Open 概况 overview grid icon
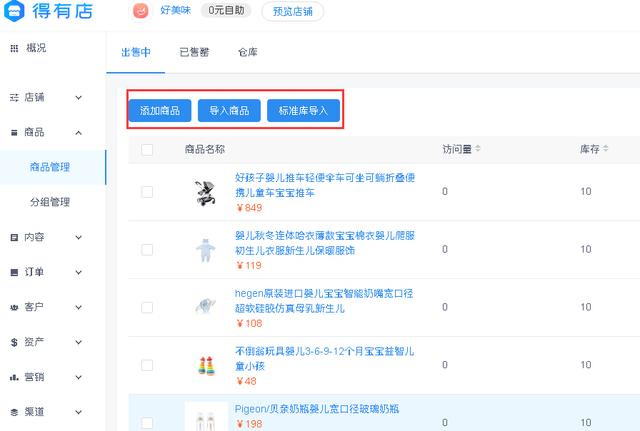 tap(14, 48)
